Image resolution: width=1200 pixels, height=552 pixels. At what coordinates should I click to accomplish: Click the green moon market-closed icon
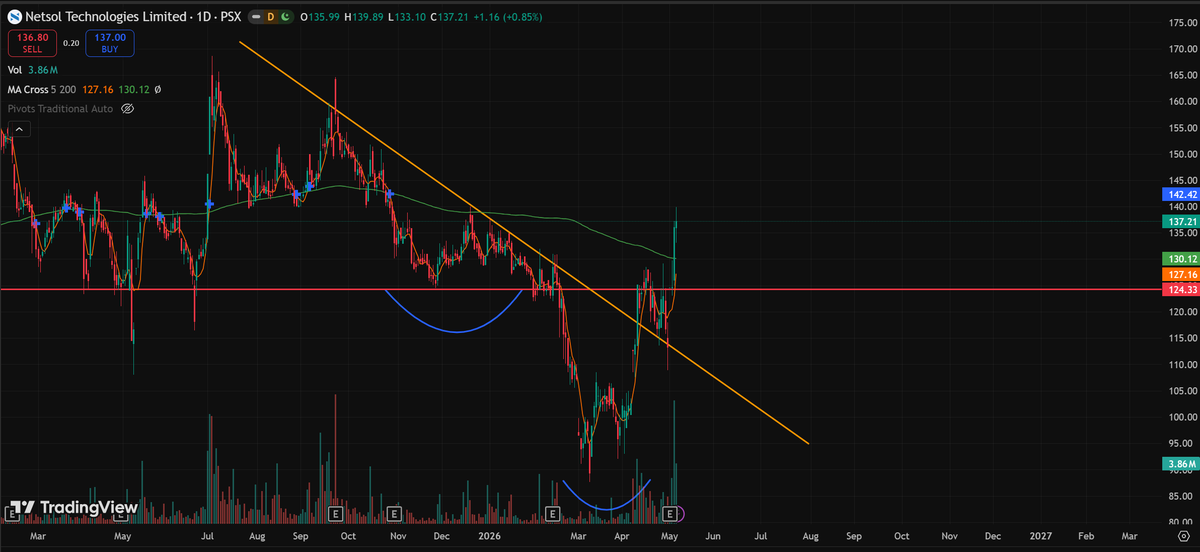click(286, 17)
